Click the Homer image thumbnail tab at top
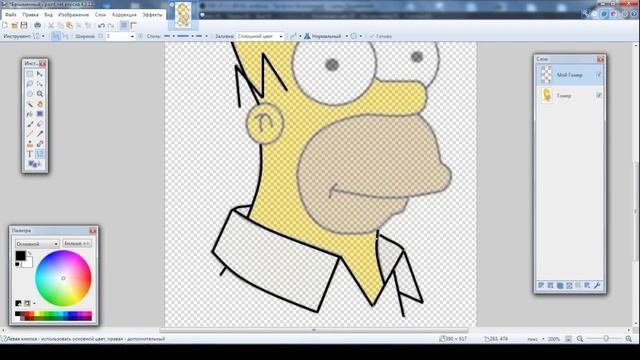 (x=184, y=16)
